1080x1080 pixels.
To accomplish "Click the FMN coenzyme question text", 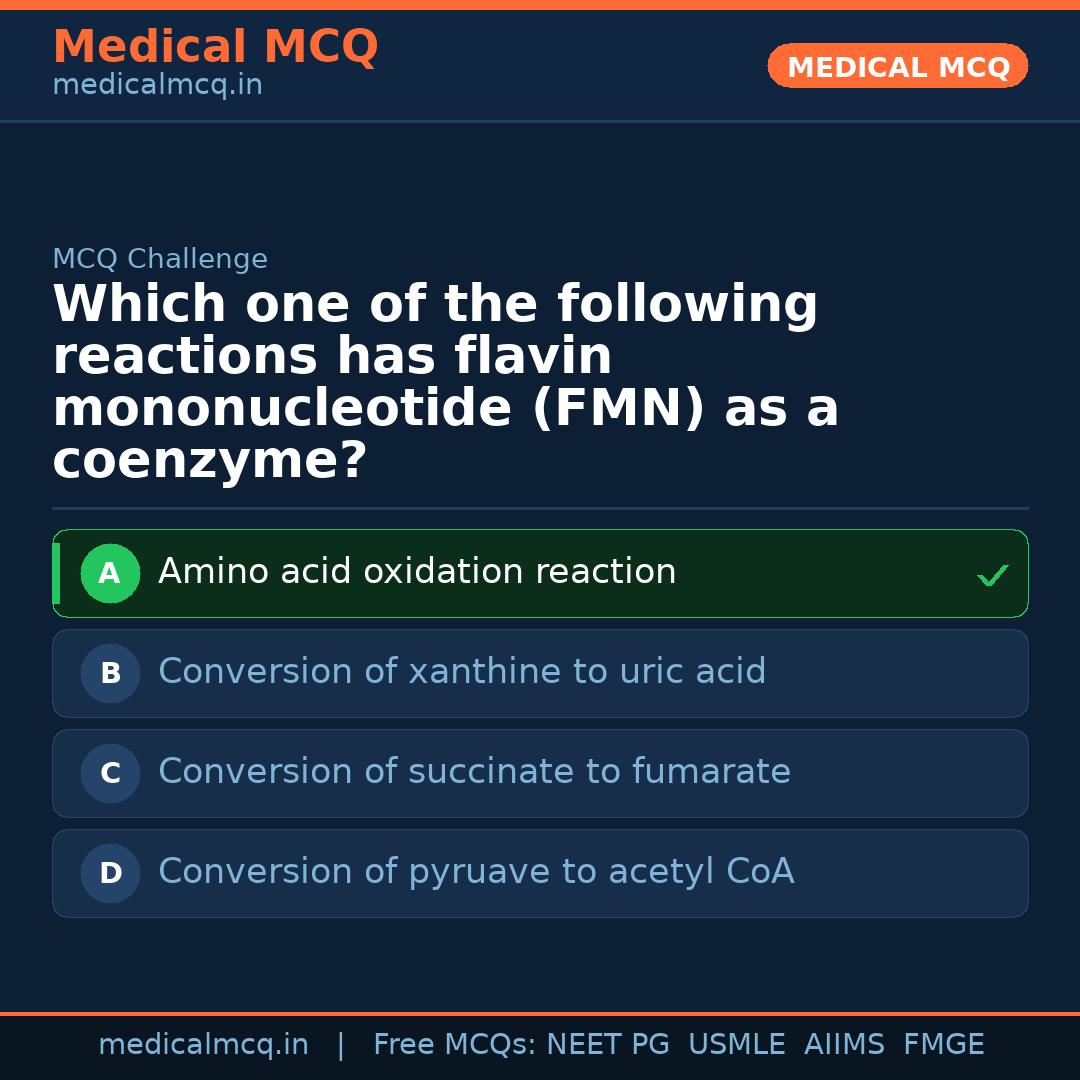I will (445, 383).
